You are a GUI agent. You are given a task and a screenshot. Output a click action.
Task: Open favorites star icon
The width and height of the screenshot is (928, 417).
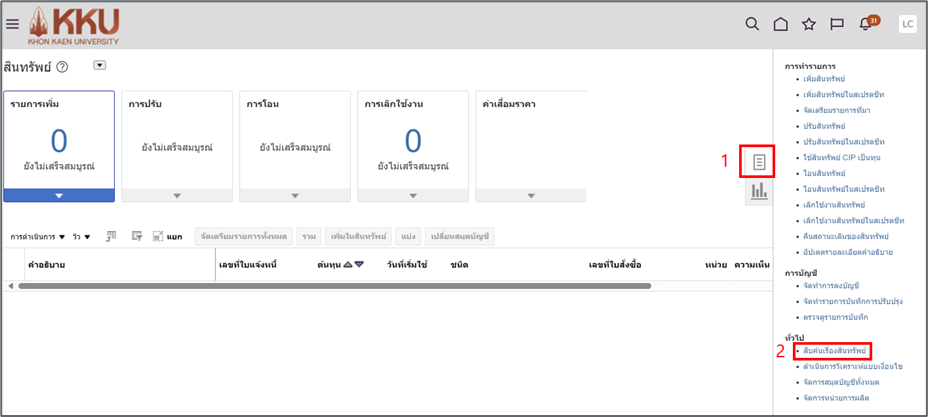(809, 24)
